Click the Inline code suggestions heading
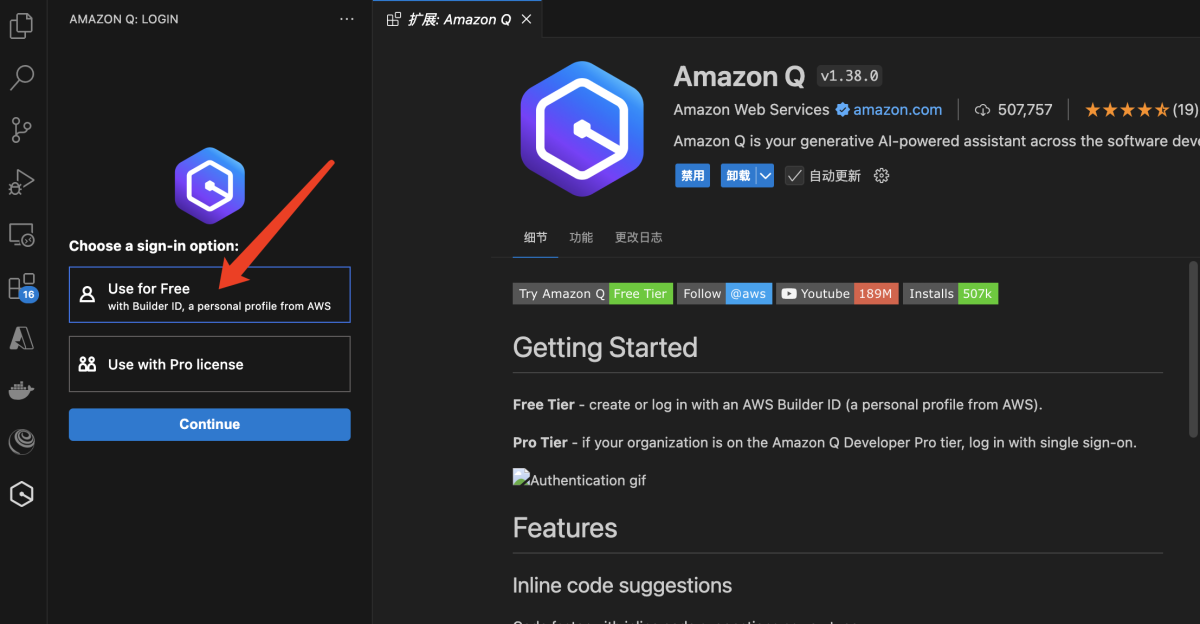This screenshot has width=1200, height=624. pos(622,586)
